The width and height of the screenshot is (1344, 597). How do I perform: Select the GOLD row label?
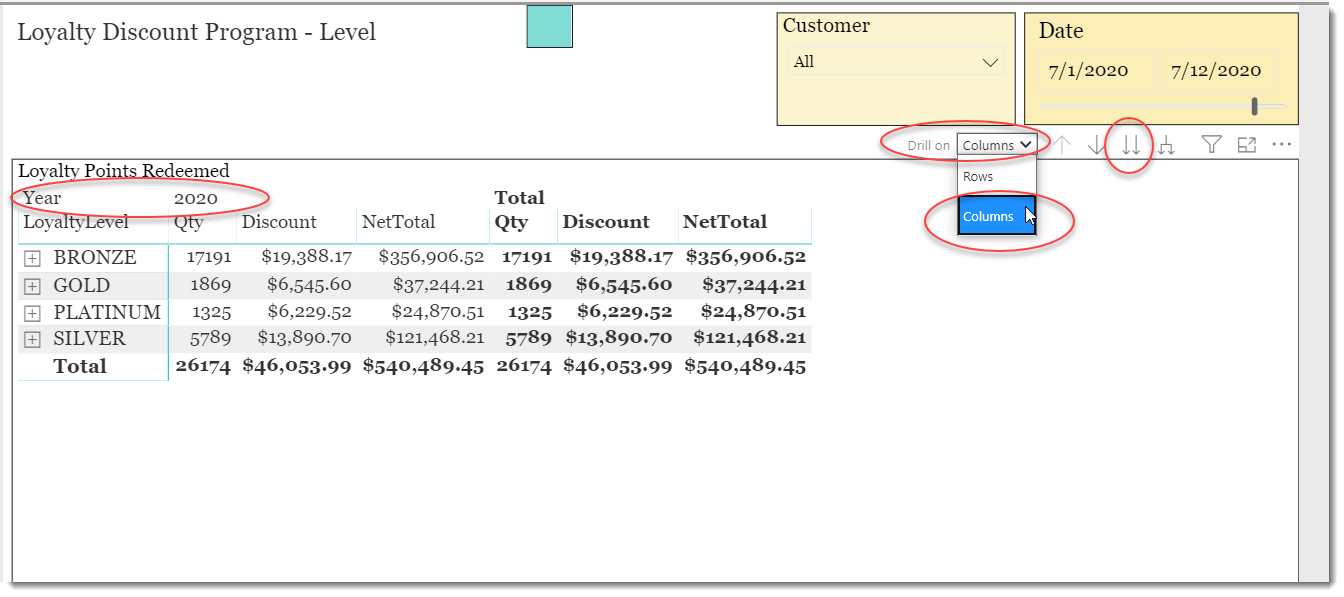[82, 286]
